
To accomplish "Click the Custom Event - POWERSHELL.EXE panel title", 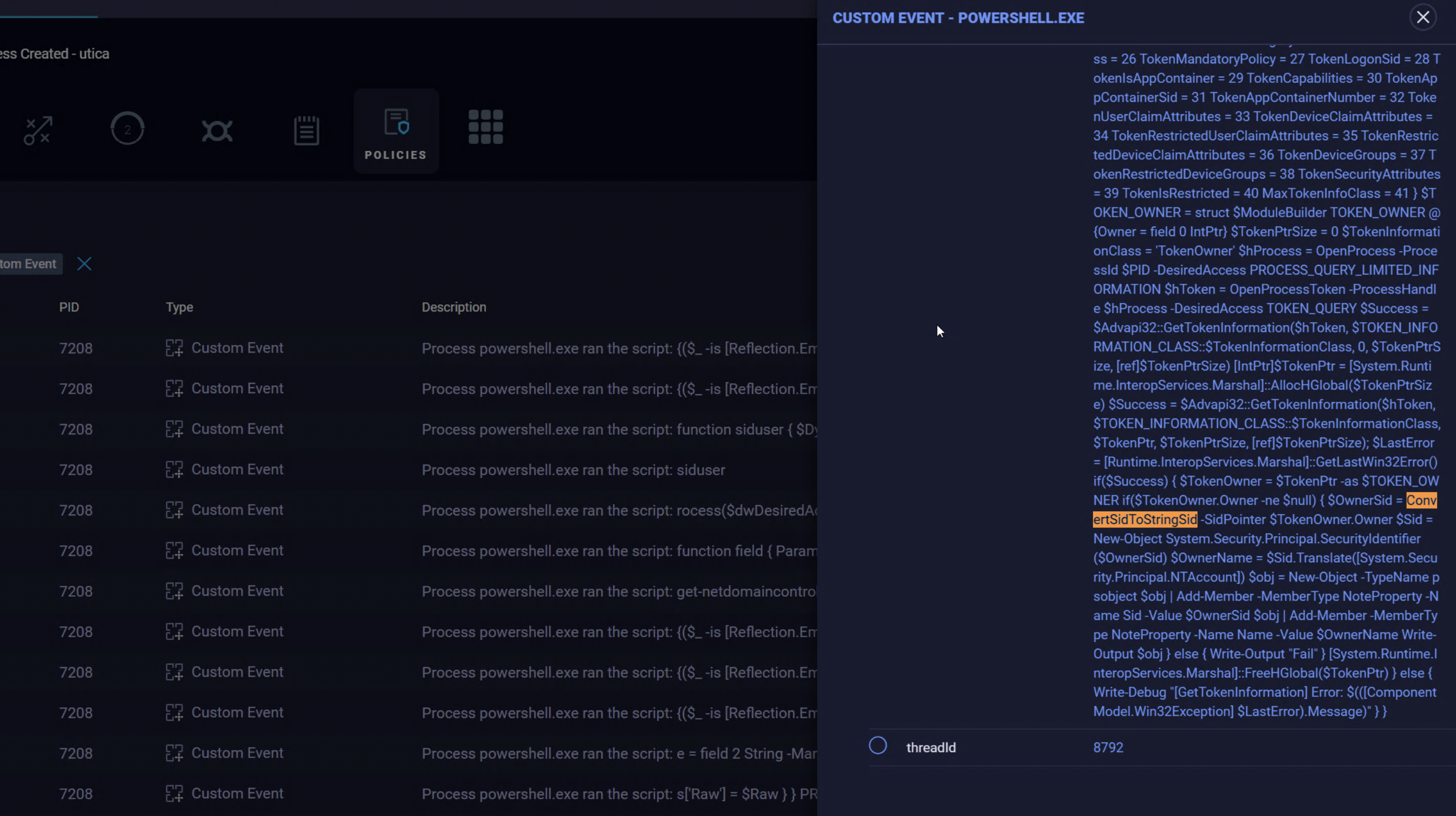I will pyautogui.click(x=958, y=18).
